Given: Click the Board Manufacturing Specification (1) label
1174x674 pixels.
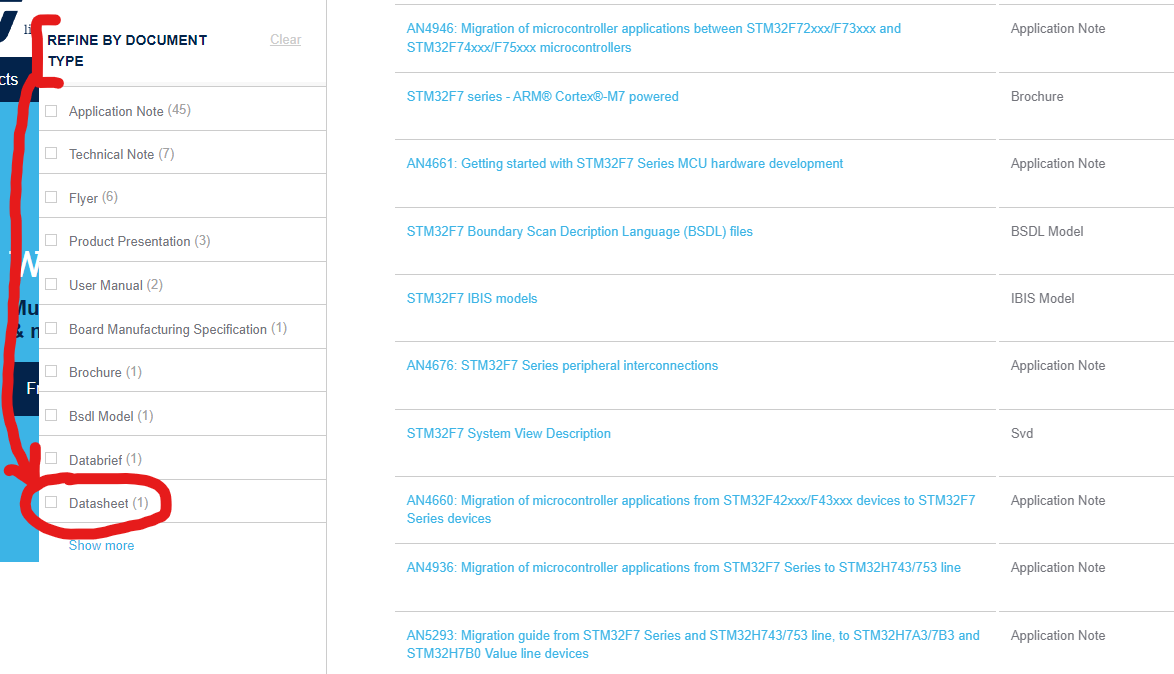Looking at the screenshot, I should (x=177, y=329).
